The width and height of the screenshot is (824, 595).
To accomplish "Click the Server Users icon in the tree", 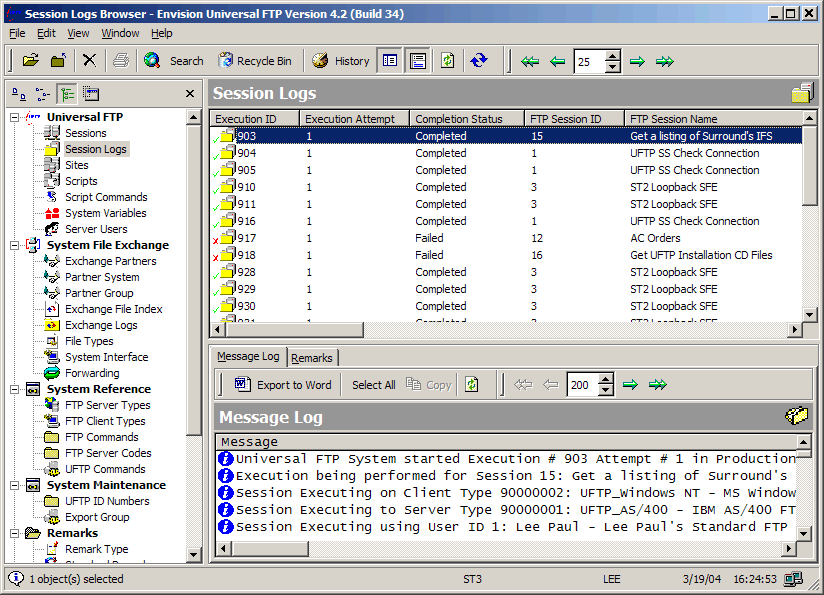I will (x=52, y=229).
